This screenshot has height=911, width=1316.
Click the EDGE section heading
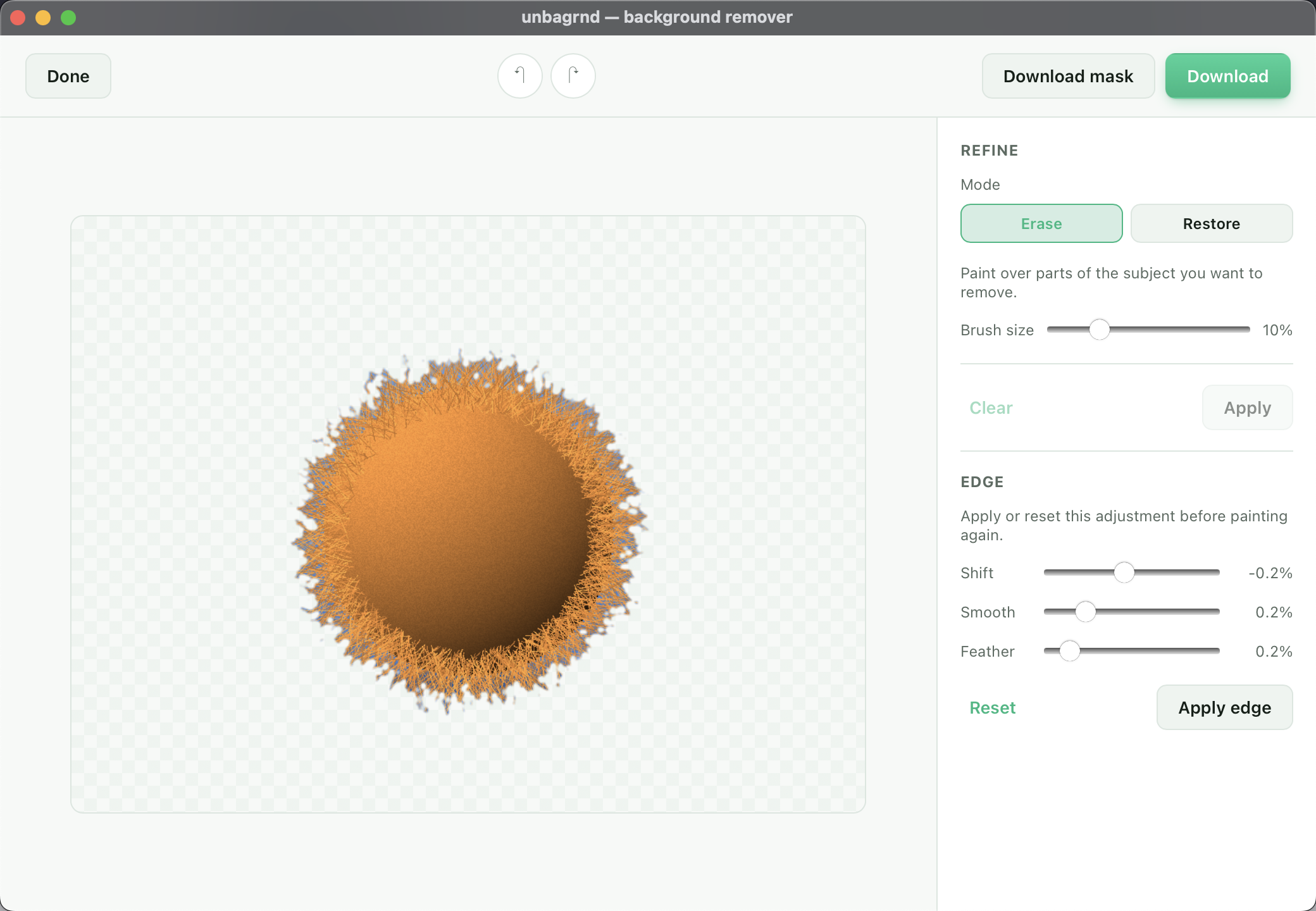tap(982, 482)
